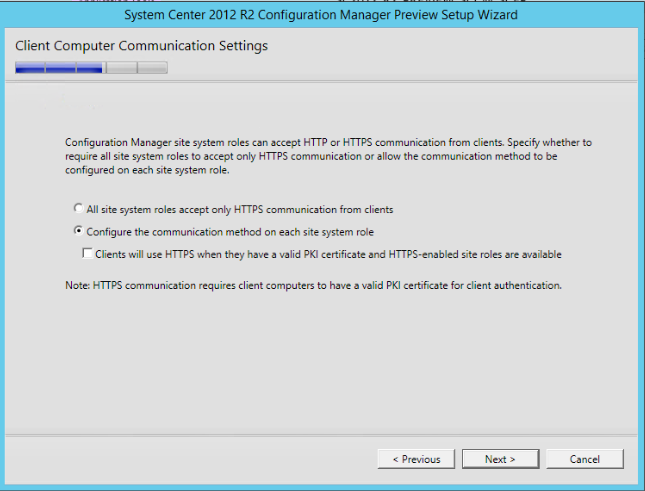Click the 'System Center 2012 R2' title text

pos(200,15)
